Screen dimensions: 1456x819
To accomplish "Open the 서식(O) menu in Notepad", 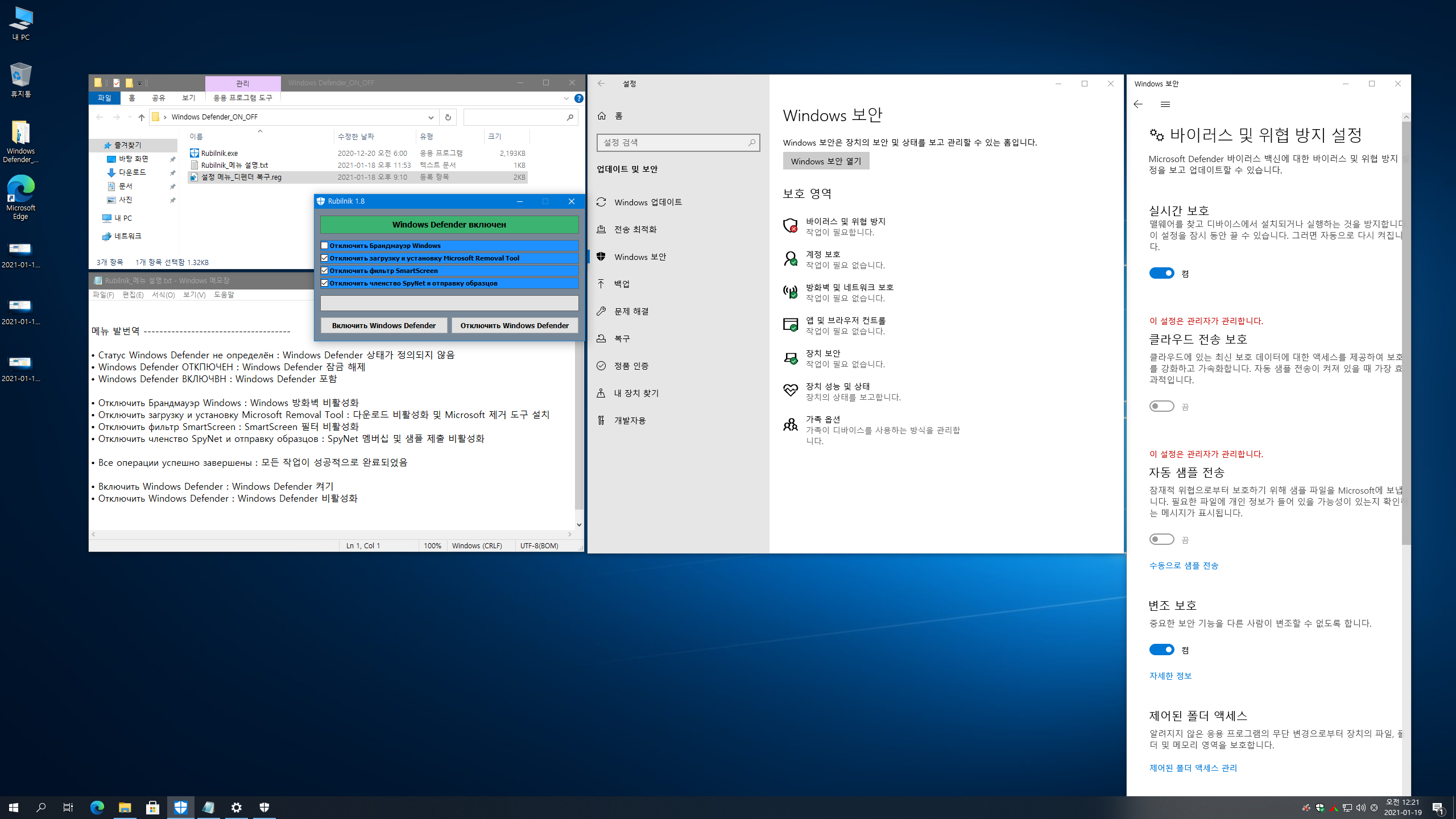I will [163, 295].
